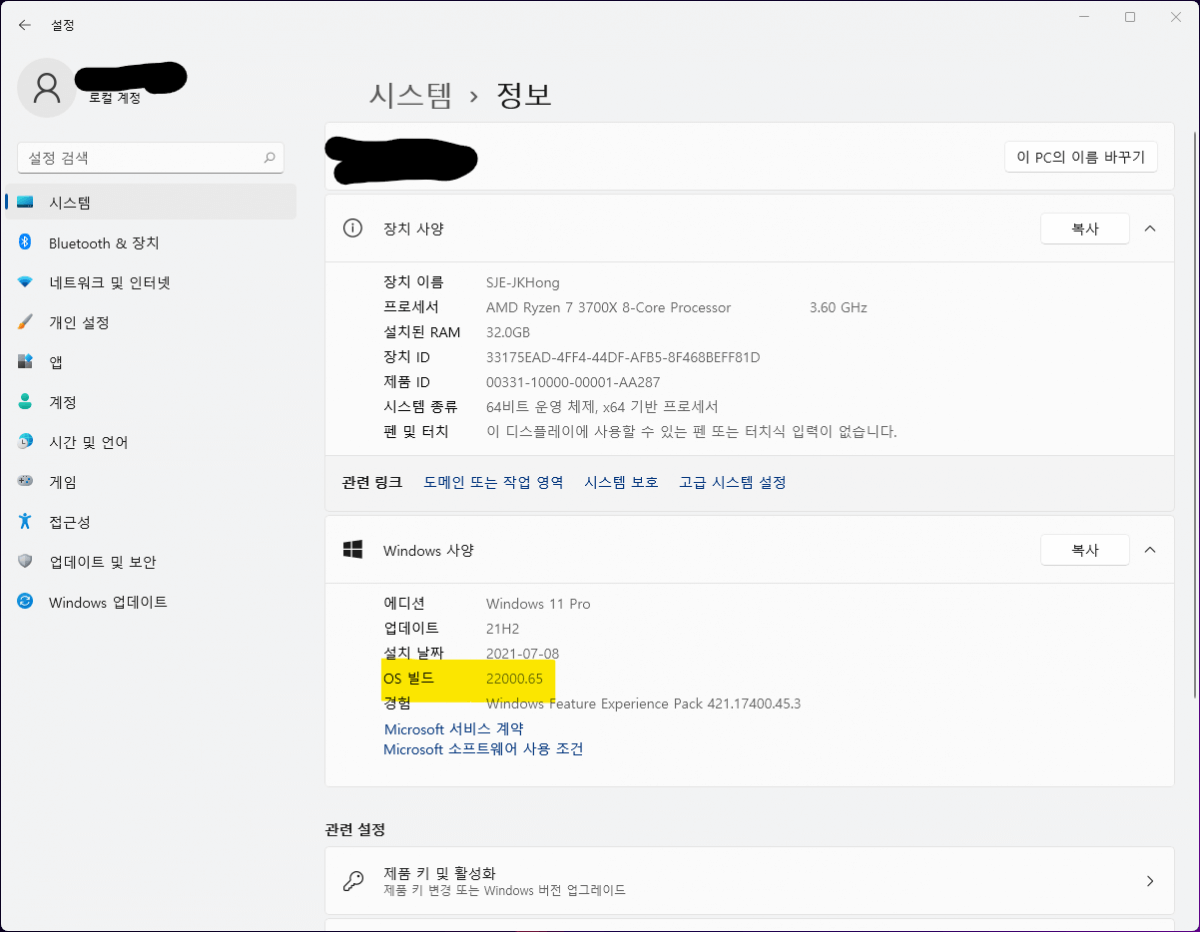Viewport: 1200px width, 932px height.
Task: Click the 이 PC의 이름 바꾸기 button
Action: (1081, 157)
